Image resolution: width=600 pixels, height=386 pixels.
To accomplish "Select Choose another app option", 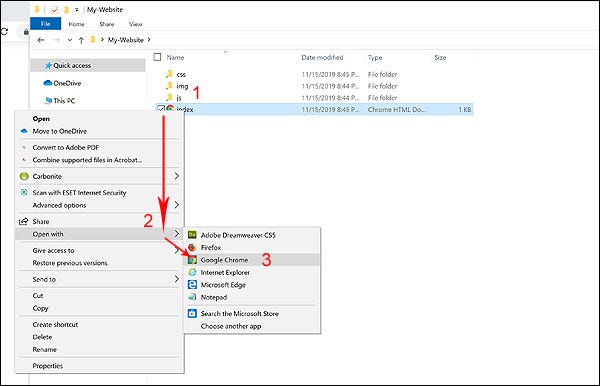I will [251, 326].
